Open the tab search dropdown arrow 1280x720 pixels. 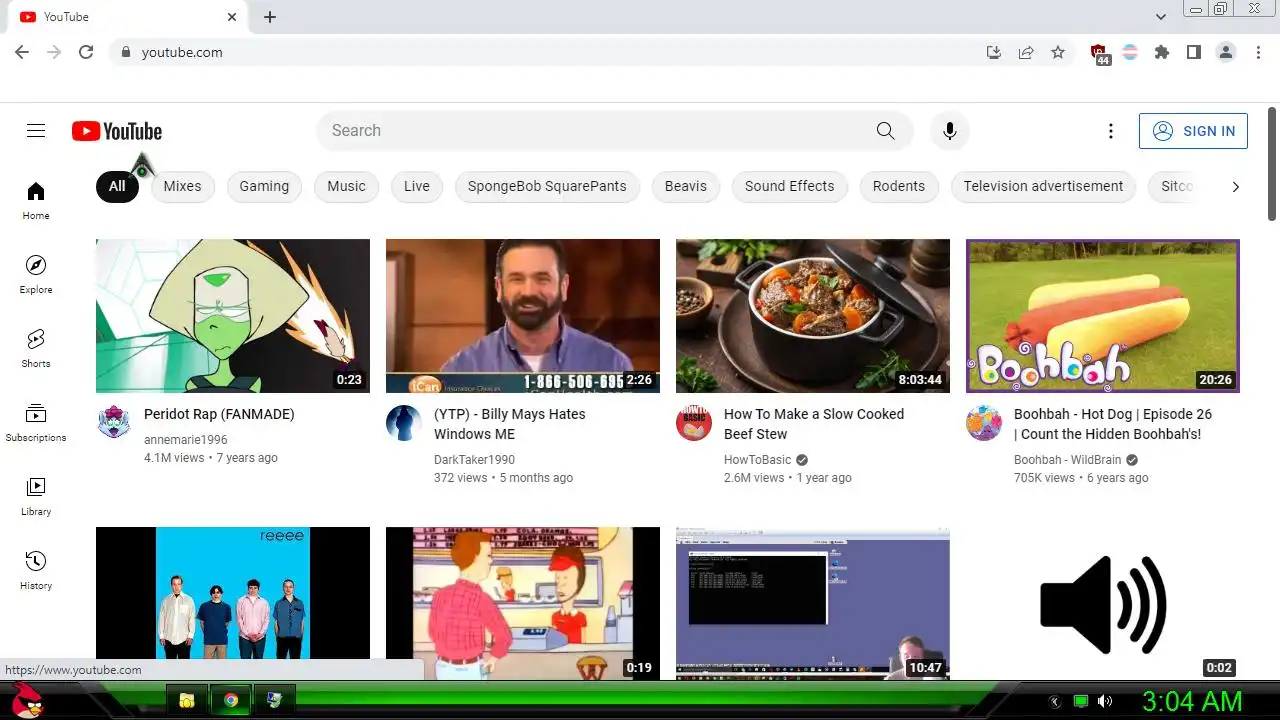tap(1161, 17)
